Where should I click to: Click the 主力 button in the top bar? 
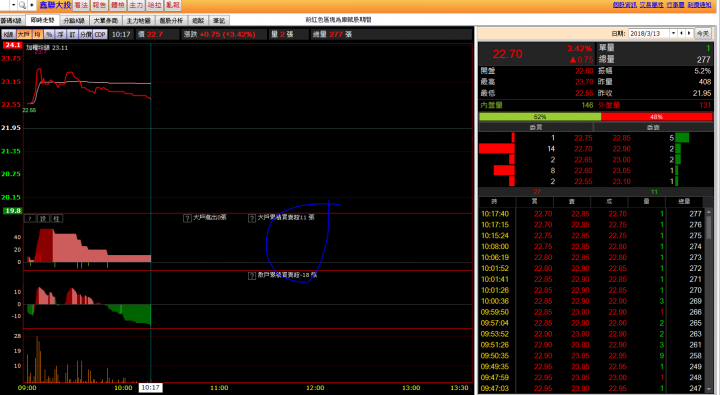136,5
